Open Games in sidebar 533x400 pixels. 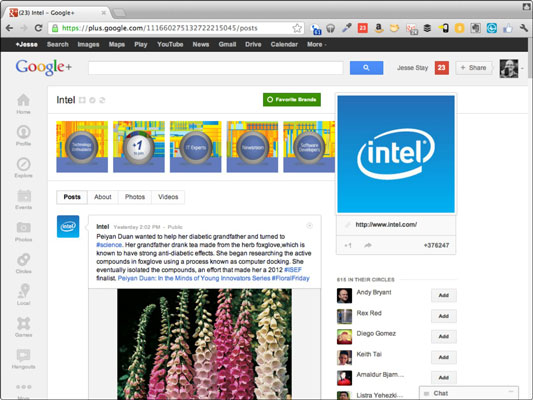pos(23,327)
